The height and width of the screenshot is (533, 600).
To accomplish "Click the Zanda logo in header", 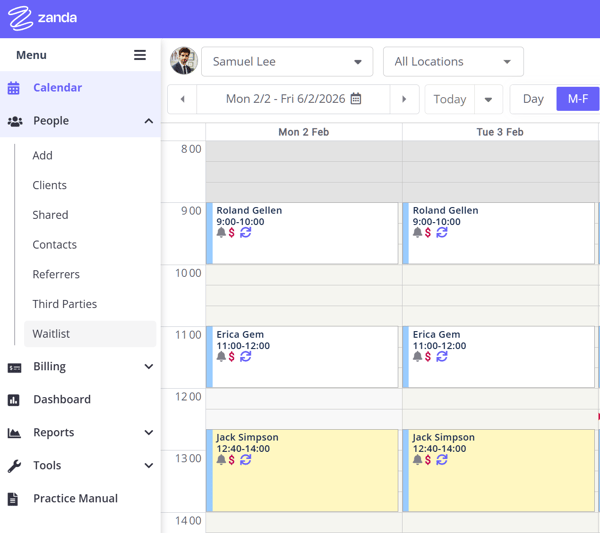I will click(x=43, y=18).
